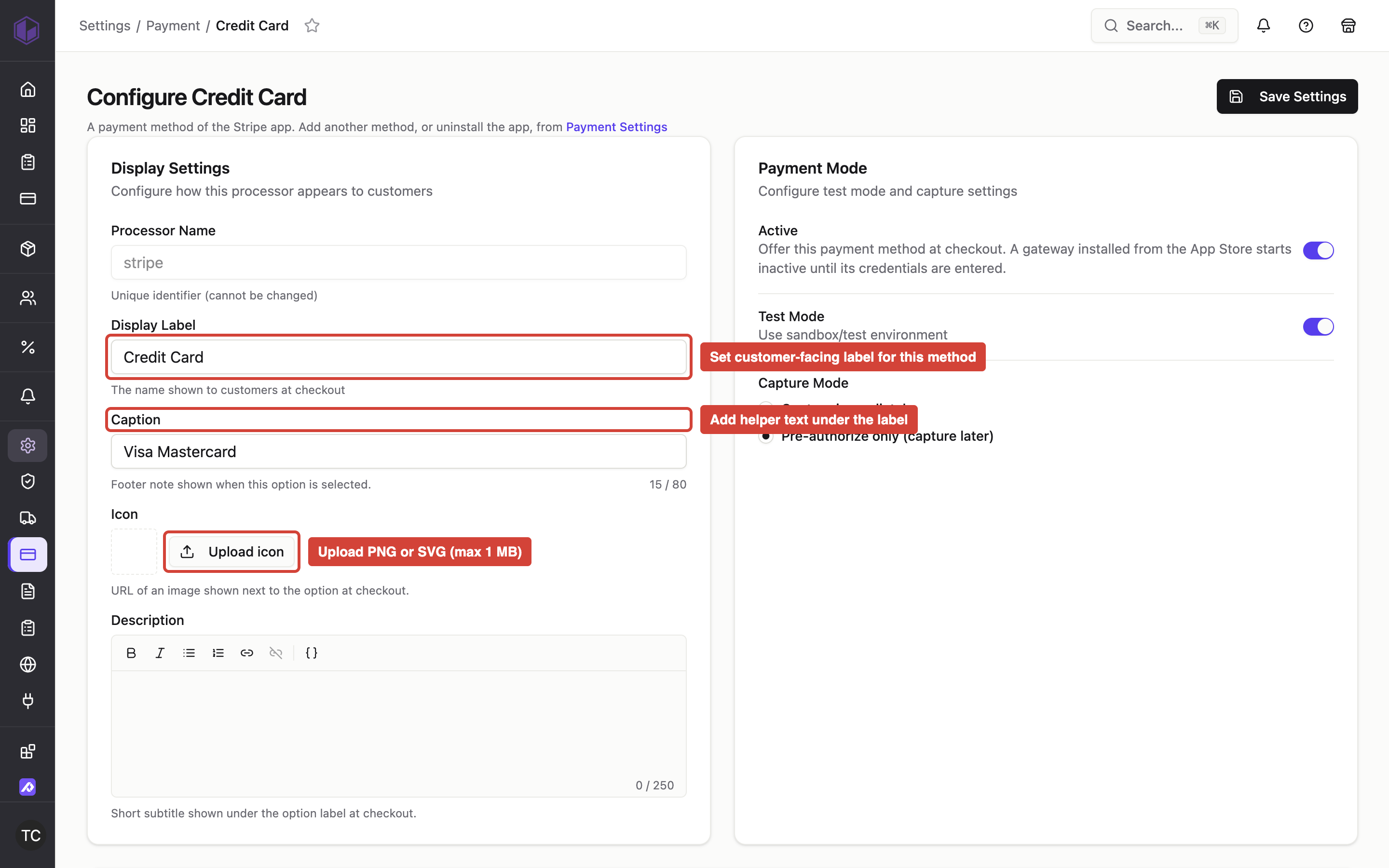The image size is (1389, 868).
Task: Open the TC user avatar
Action: pyautogui.click(x=30, y=835)
